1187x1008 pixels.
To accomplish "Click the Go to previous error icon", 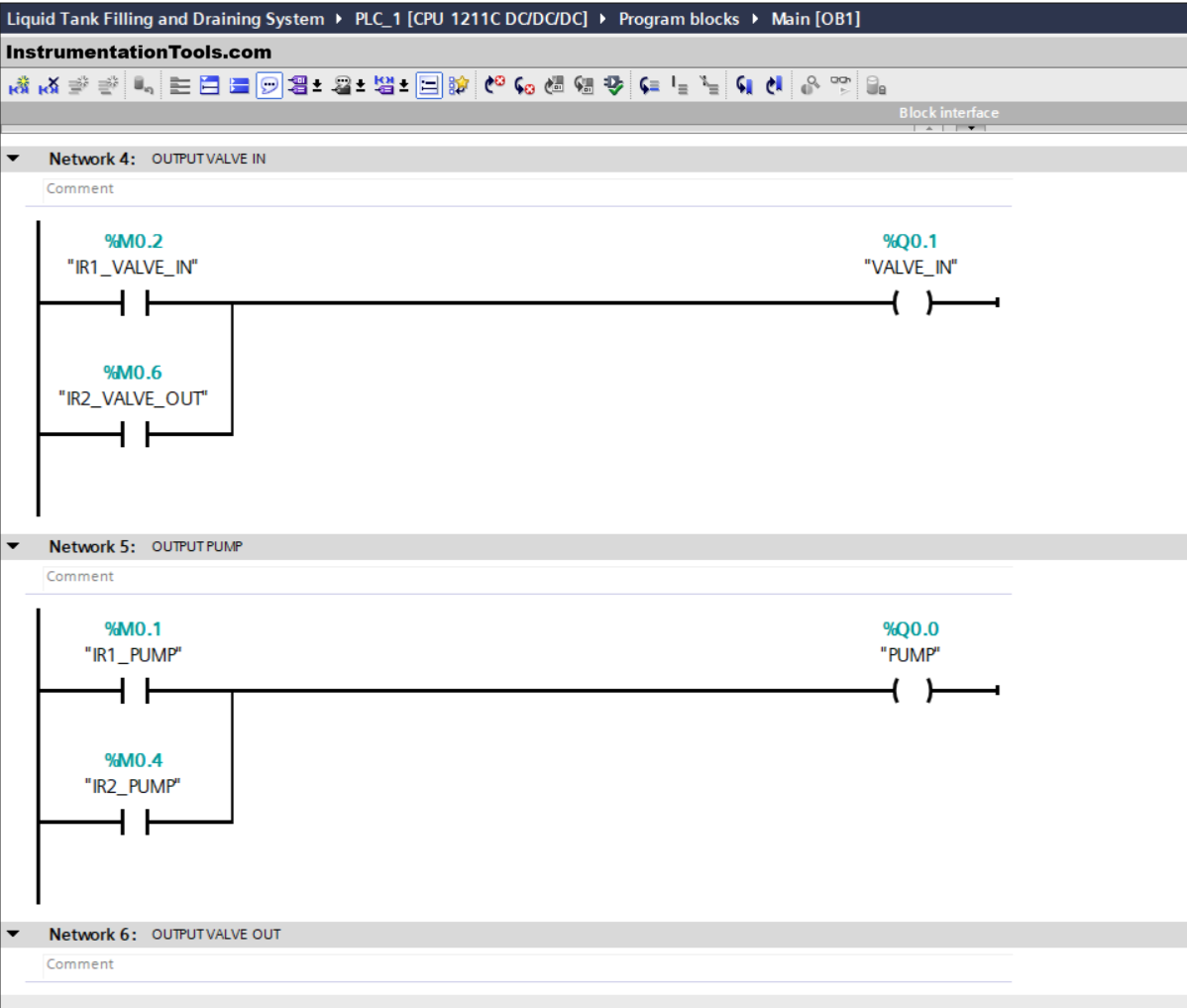I will click(x=493, y=86).
